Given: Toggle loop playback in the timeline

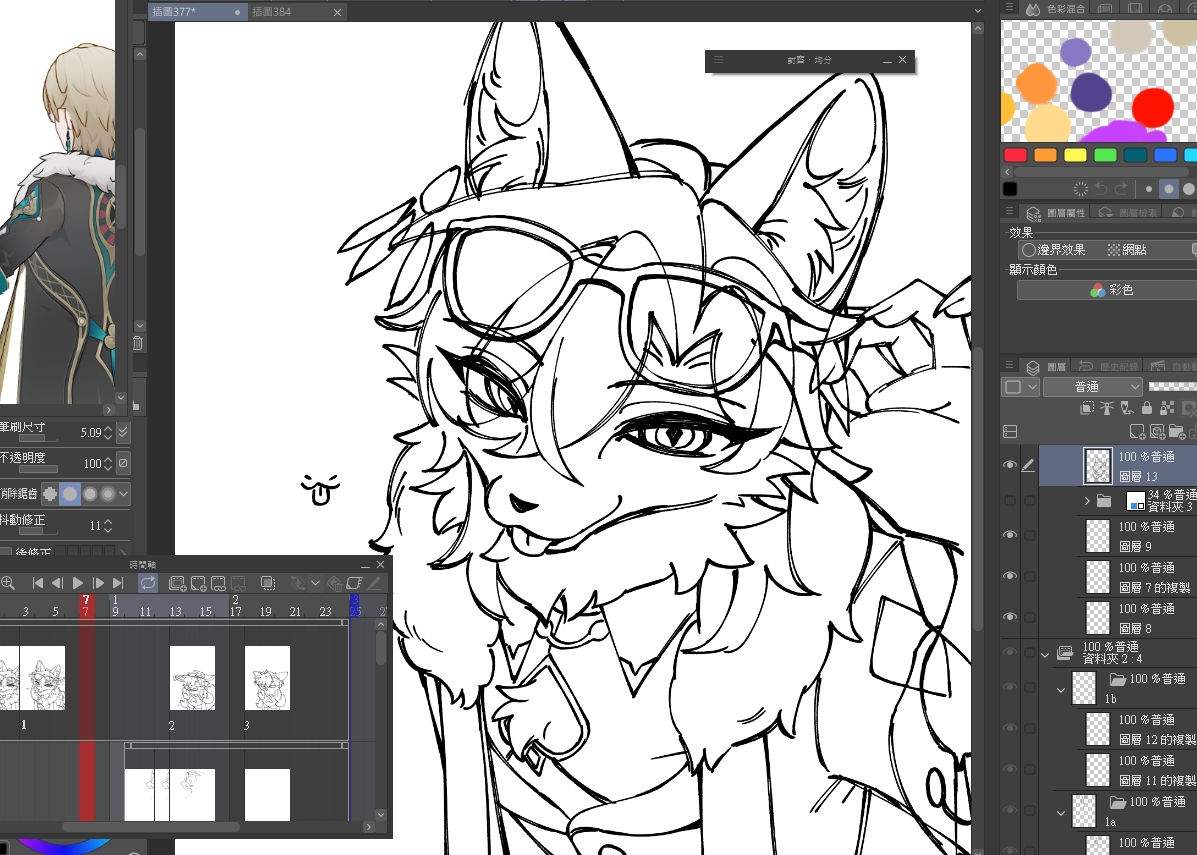Looking at the screenshot, I should [147, 583].
